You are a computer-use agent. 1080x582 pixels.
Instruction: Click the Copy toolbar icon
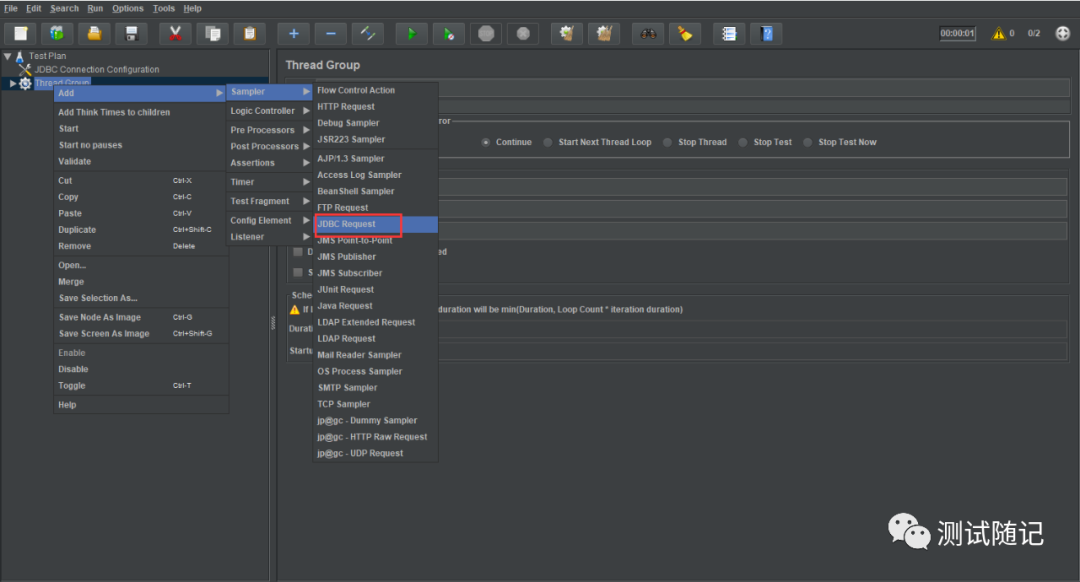pos(213,33)
